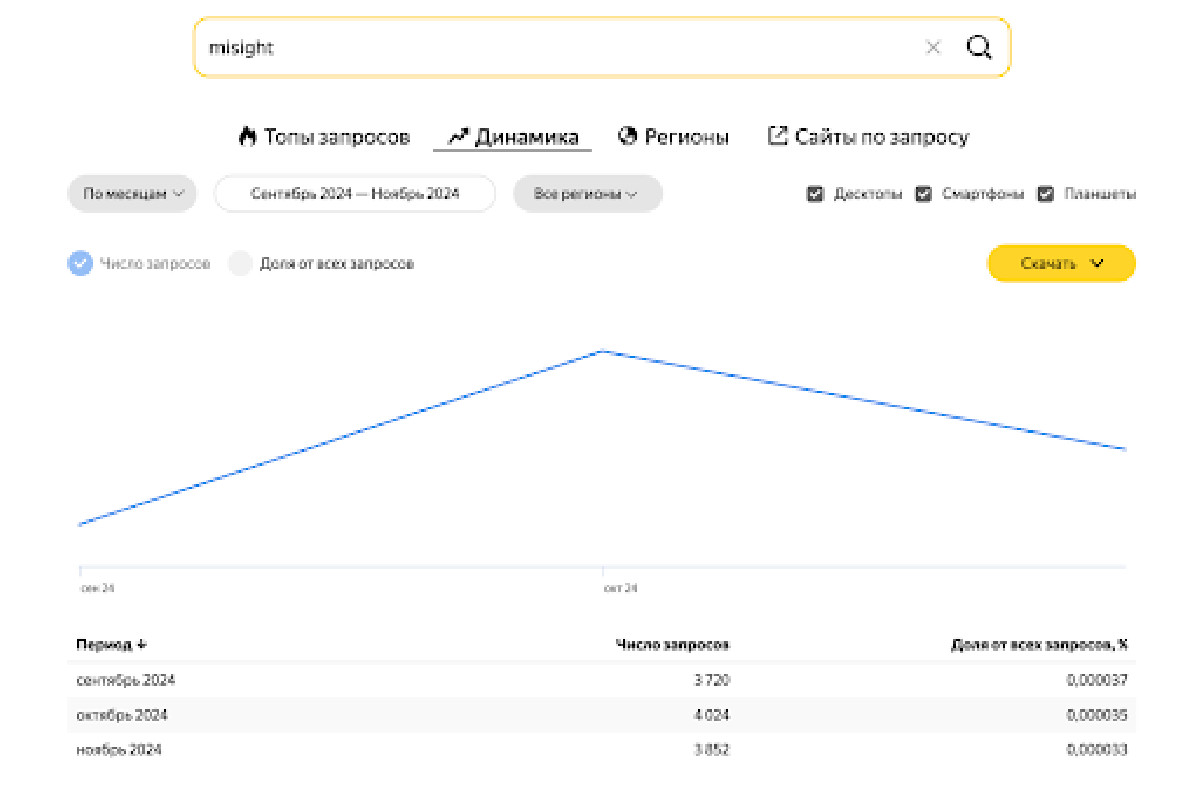Click the flame icon for Топы запросов
The height and width of the screenshot is (787, 1200).
click(x=247, y=136)
